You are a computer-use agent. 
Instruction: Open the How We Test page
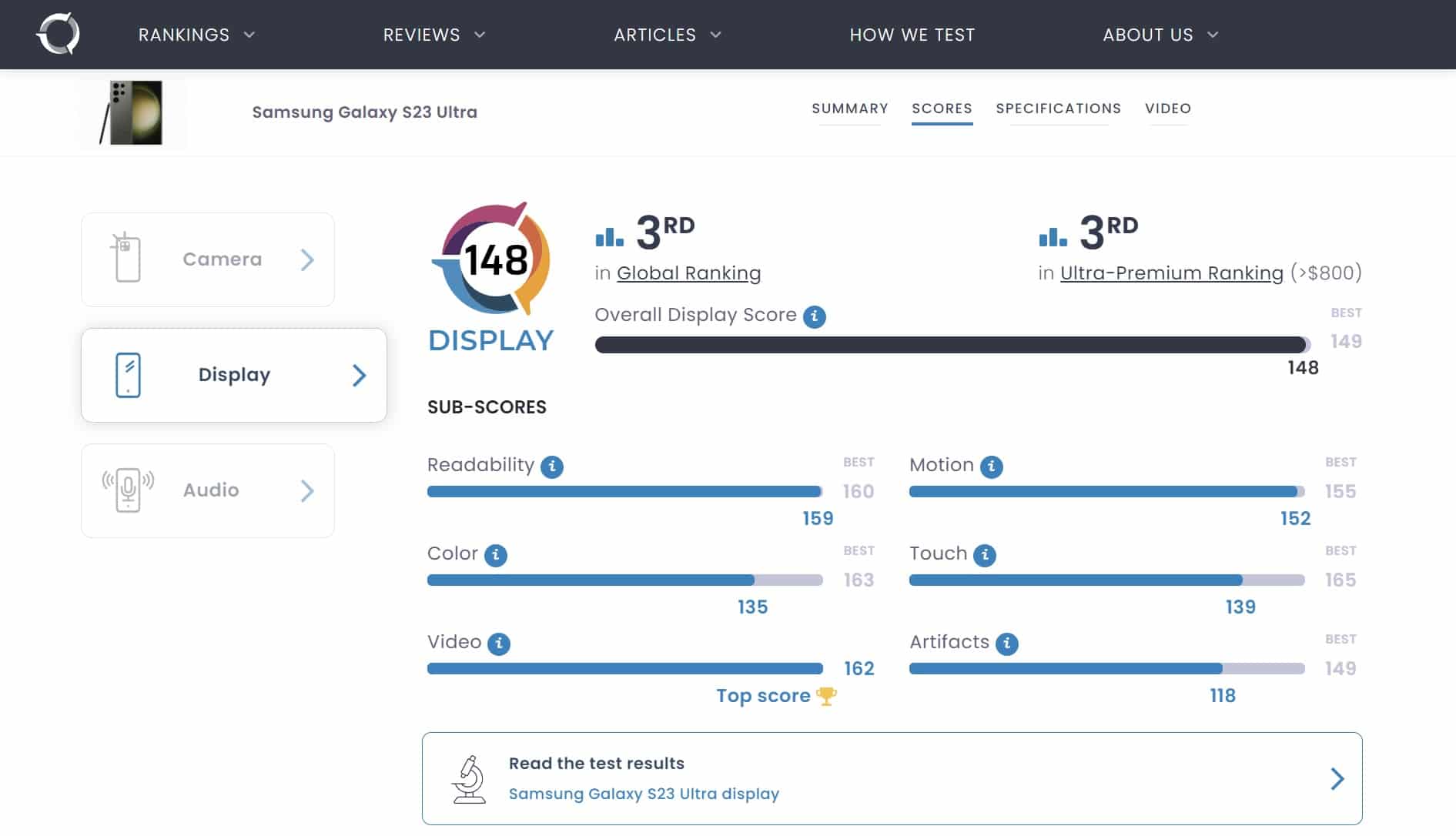[912, 35]
